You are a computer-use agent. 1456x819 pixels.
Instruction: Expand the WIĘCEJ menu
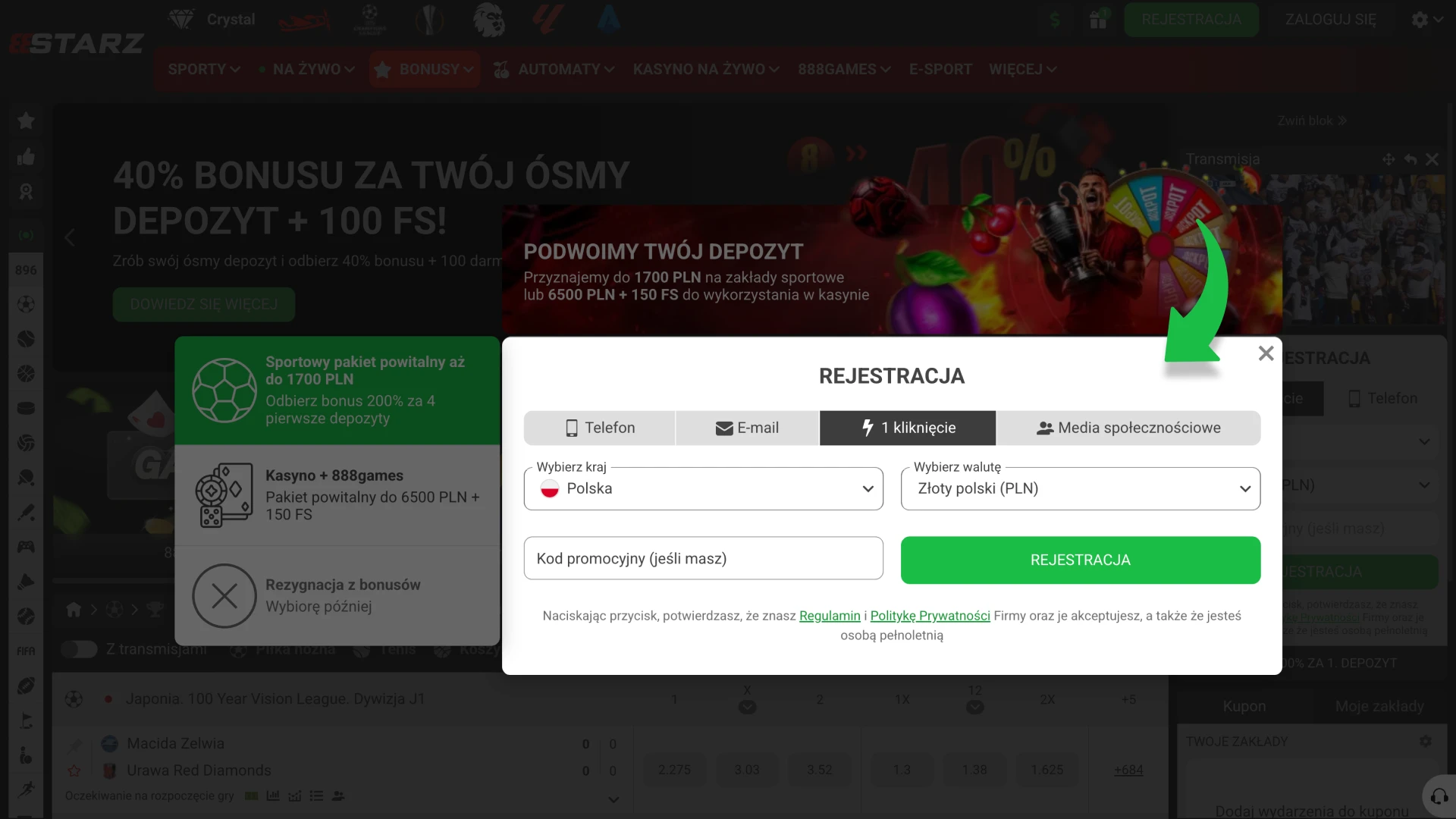(x=1022, y=69)
